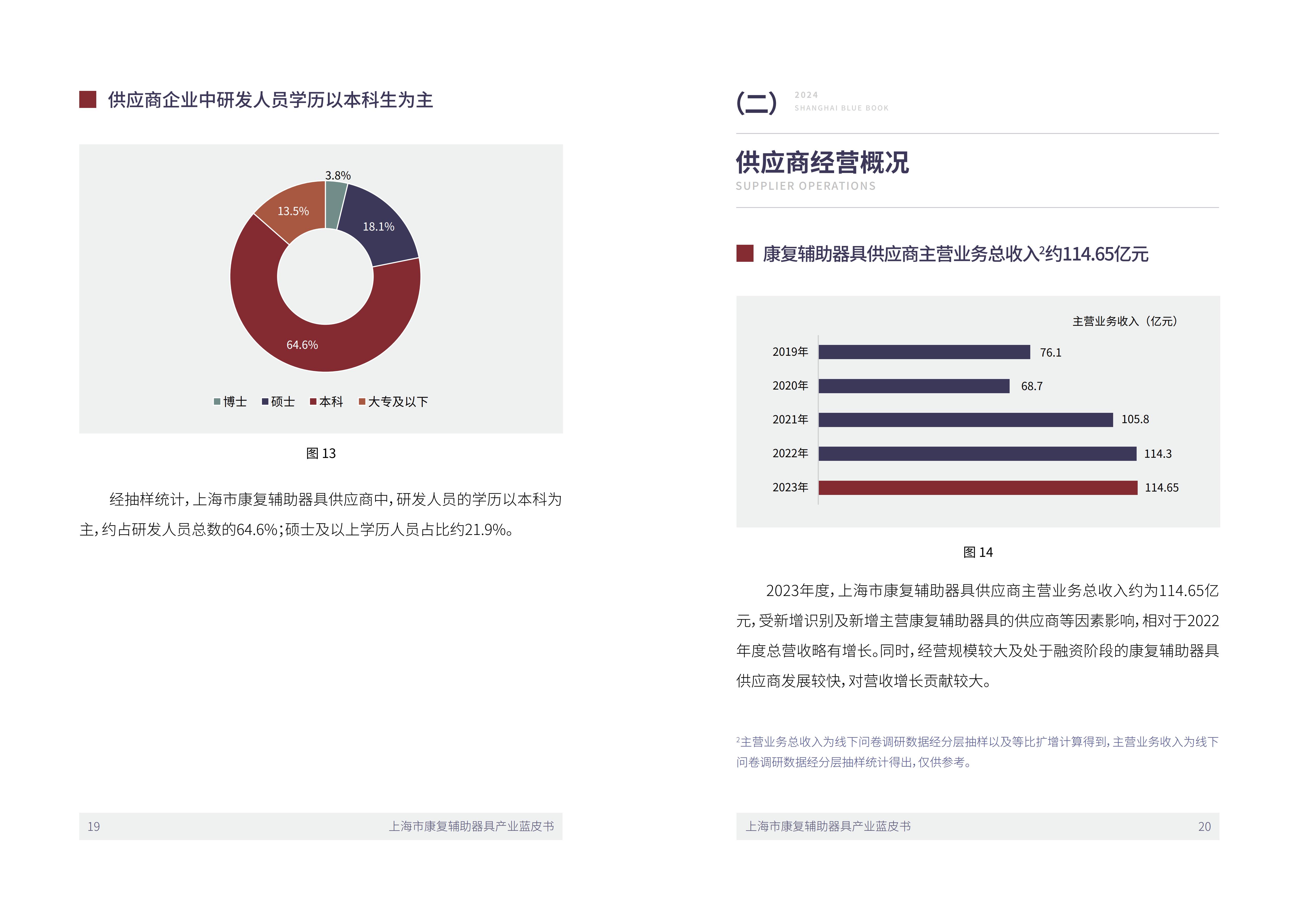
Task: Click the 2022年 bar in revenue chart
Action: pyautogui.click(x=978, y=453)
